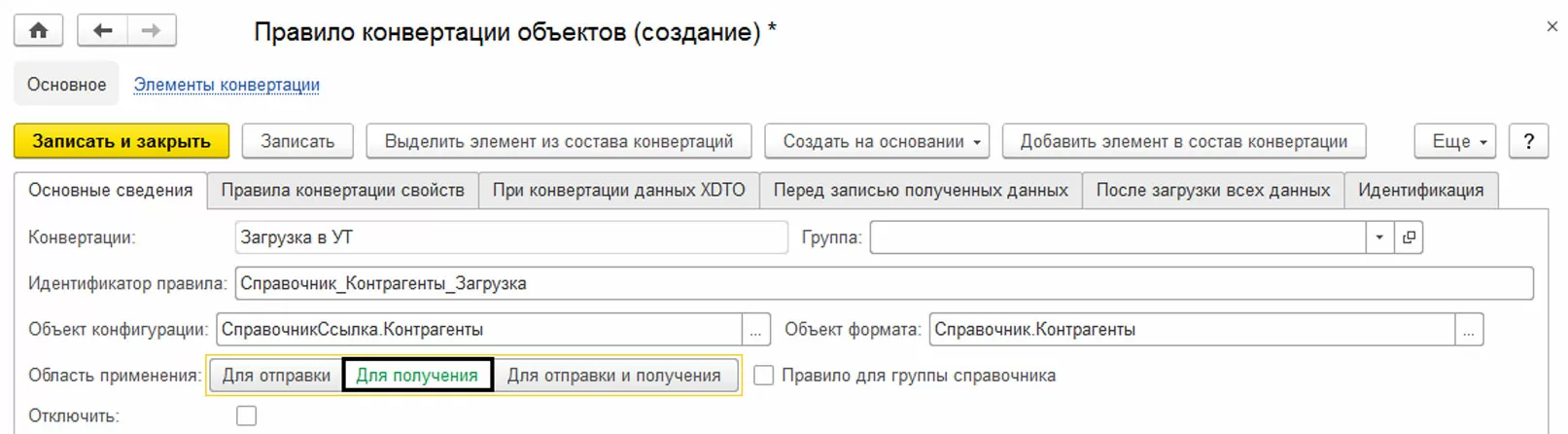Open the help question mark button
The height and width of the screenshot is (434, 1568).
pyautogui.click(x=1528, y=141)
